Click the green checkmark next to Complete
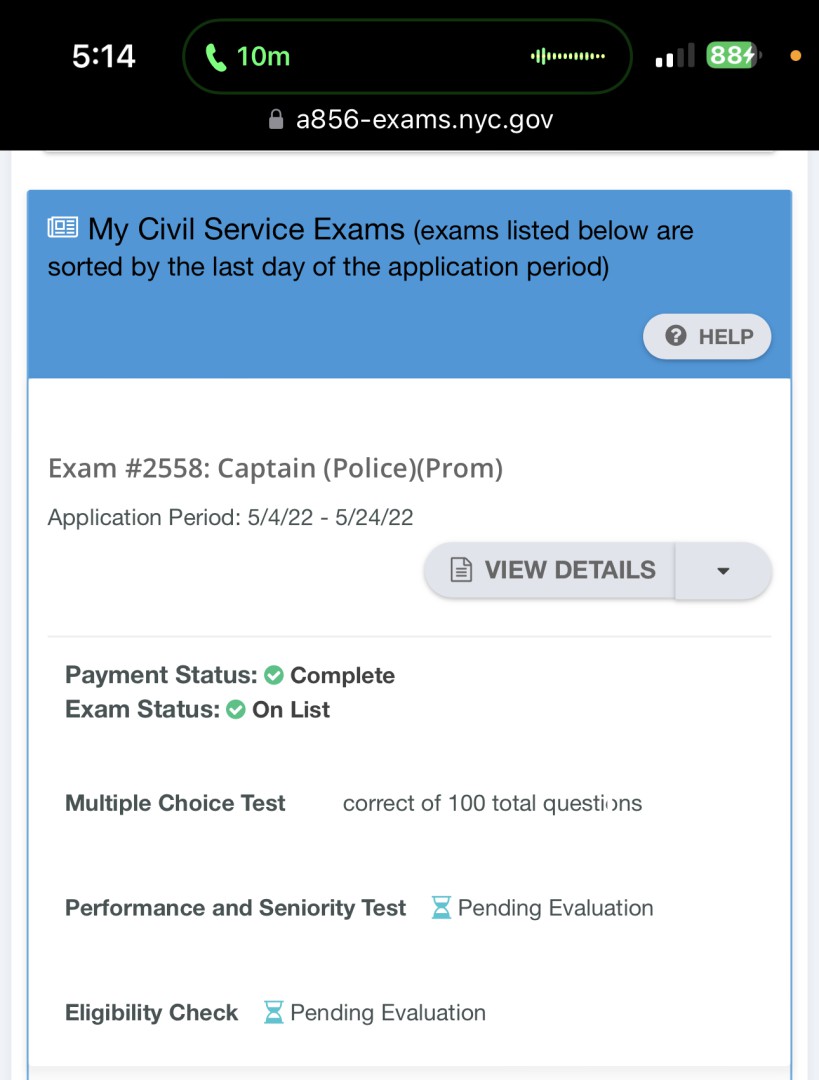Screen dimensions: 819x1080 point(274,676)
